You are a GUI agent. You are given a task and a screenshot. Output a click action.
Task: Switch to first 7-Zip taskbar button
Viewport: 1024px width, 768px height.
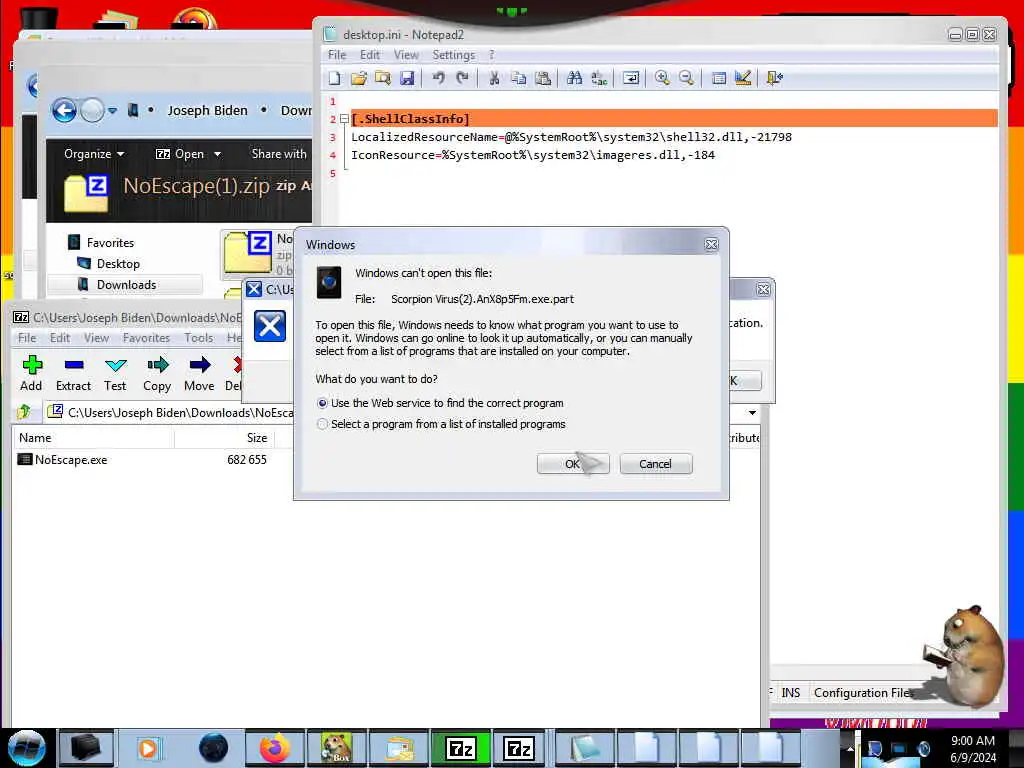(x=461, y=748)
